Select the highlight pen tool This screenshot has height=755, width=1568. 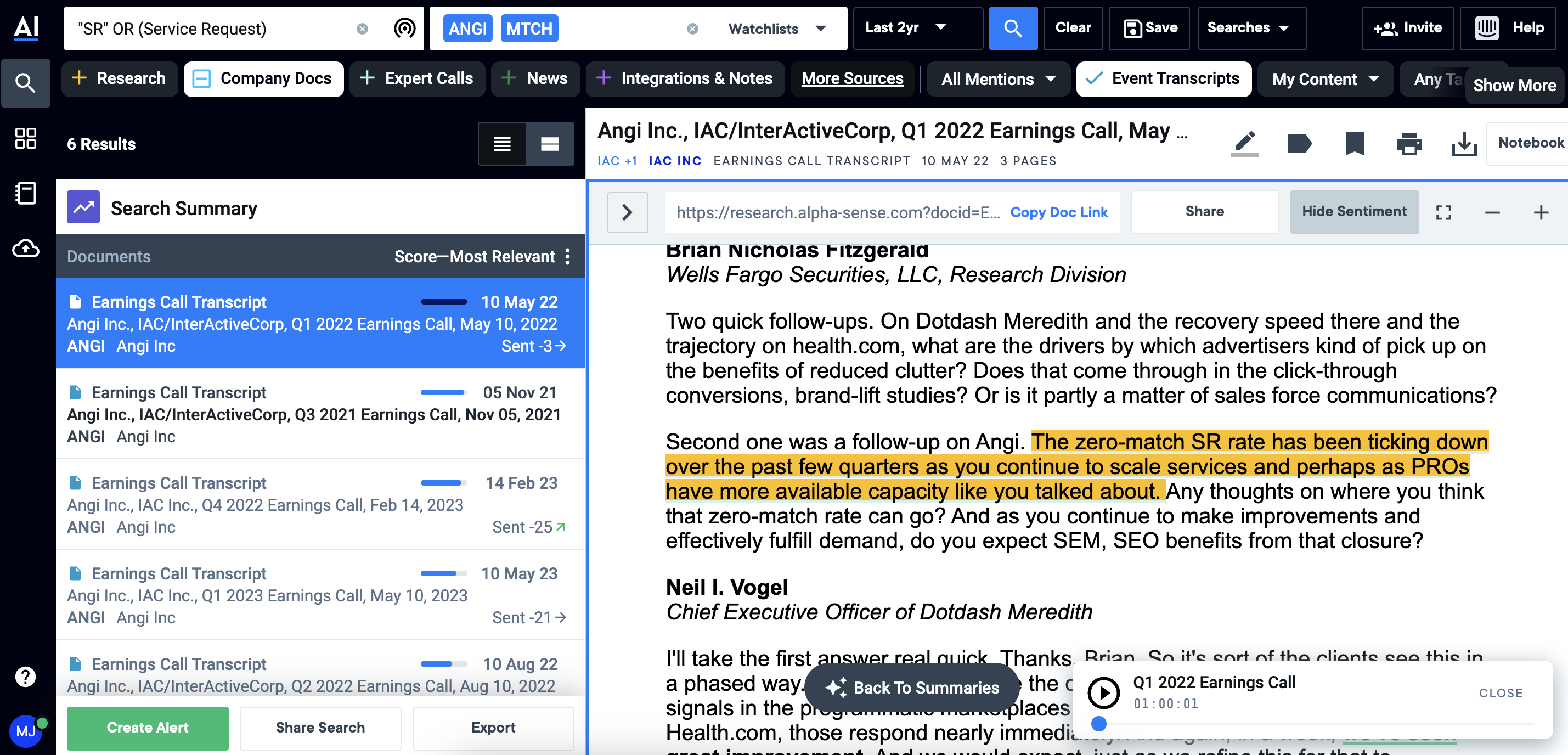[x=1245, y=144]
